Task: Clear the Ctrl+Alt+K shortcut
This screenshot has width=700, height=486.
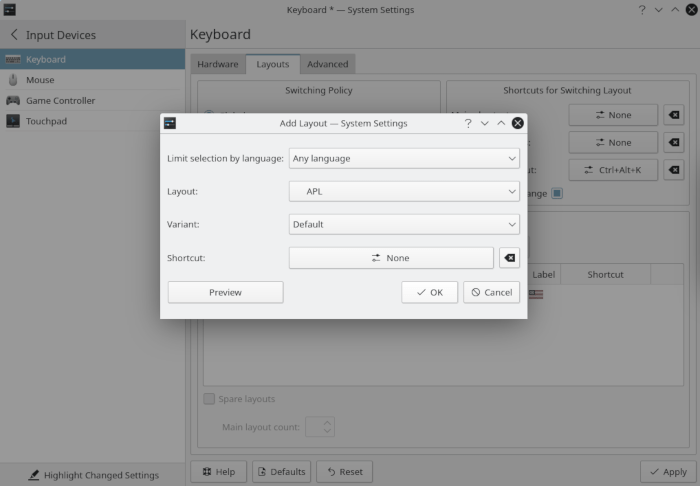Action: pyautogui.click(x=674, y=170)
